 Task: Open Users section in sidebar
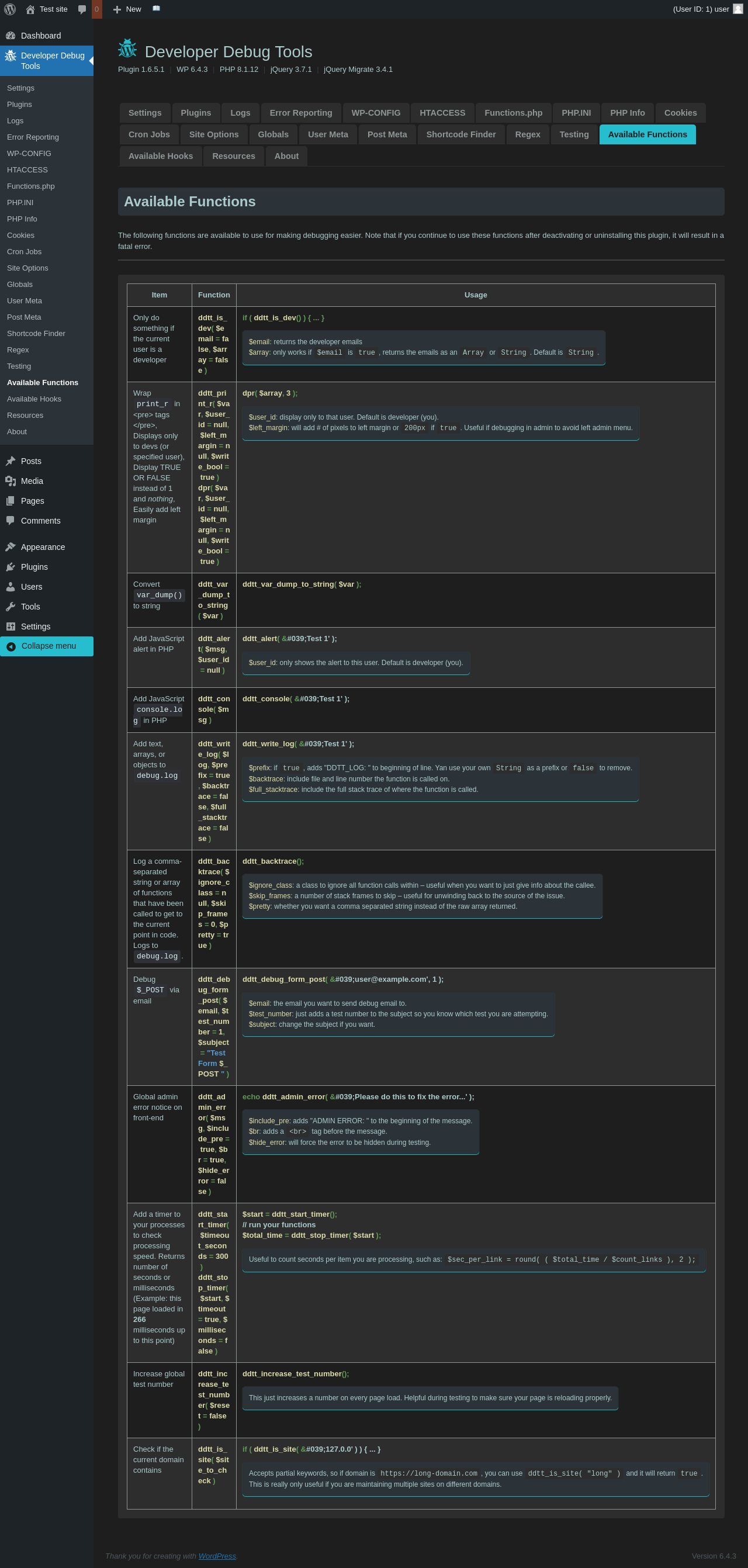32,586
